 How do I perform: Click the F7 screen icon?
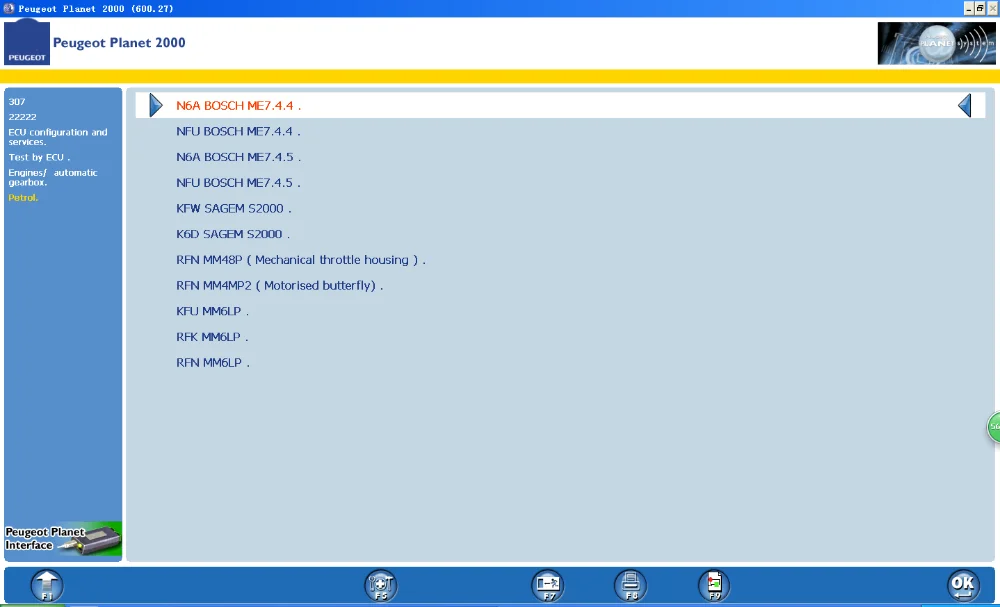(548, 585)
